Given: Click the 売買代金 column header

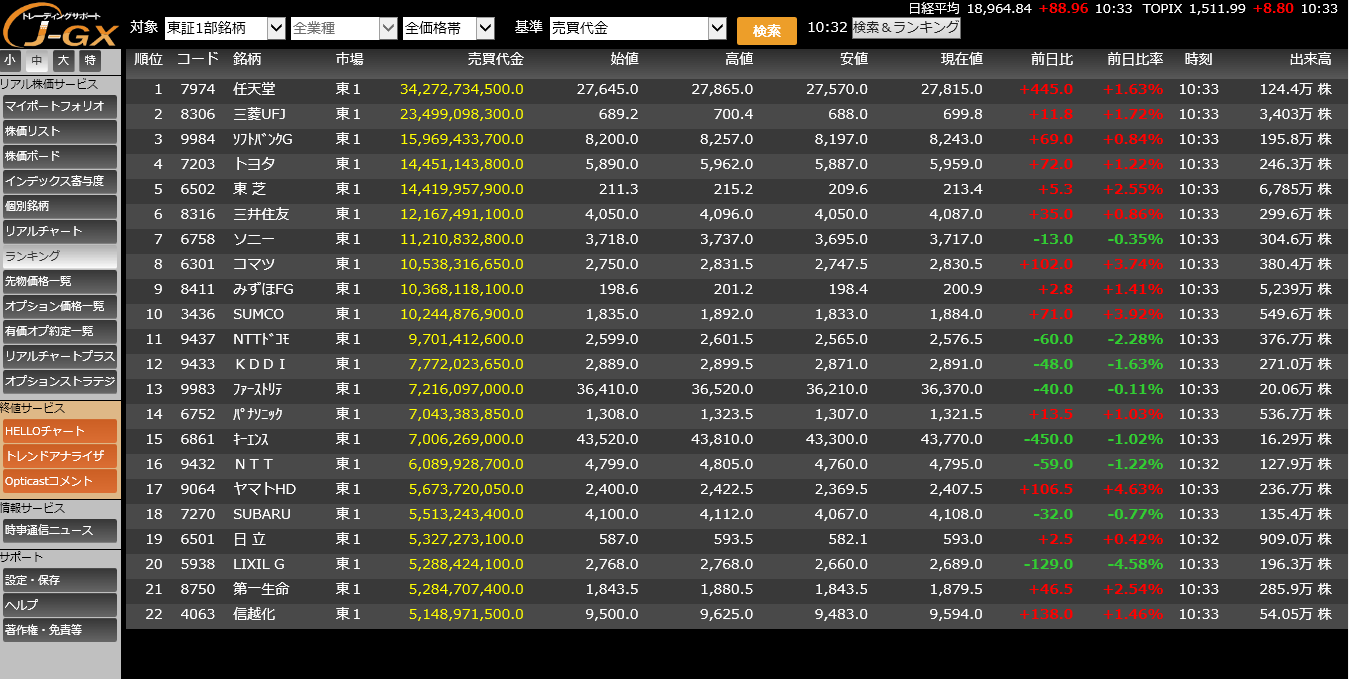Looking at the screenshot, I should tap(495, 60).
